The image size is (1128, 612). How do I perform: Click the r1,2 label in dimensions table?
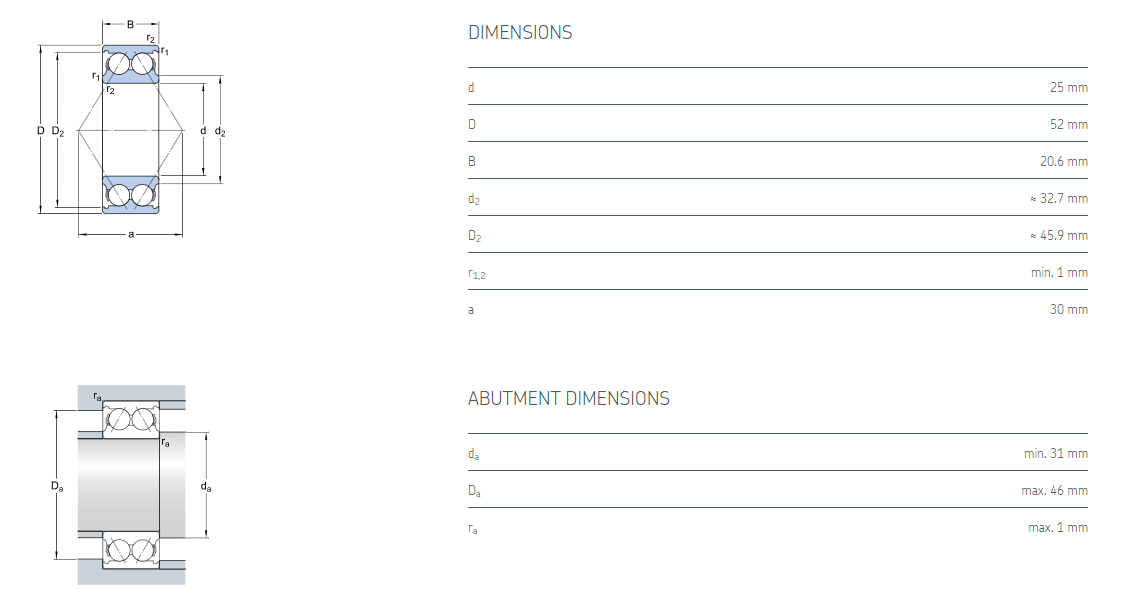(477, 274)
